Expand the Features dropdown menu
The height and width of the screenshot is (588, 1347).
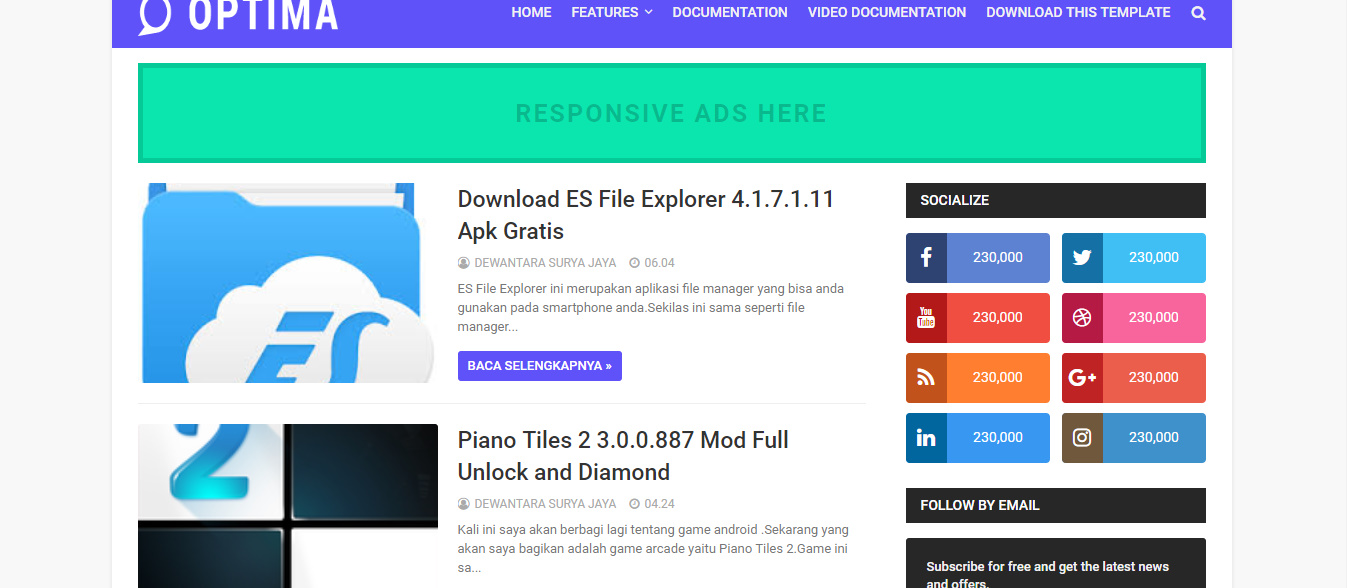click(612, 12)
